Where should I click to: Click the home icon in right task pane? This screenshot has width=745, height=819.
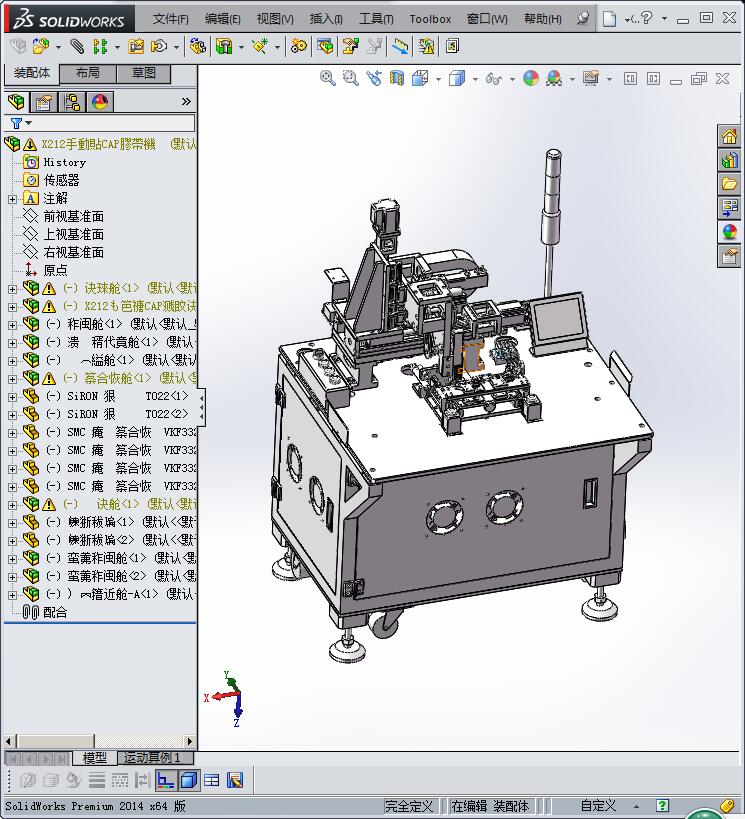pos(730,137)
